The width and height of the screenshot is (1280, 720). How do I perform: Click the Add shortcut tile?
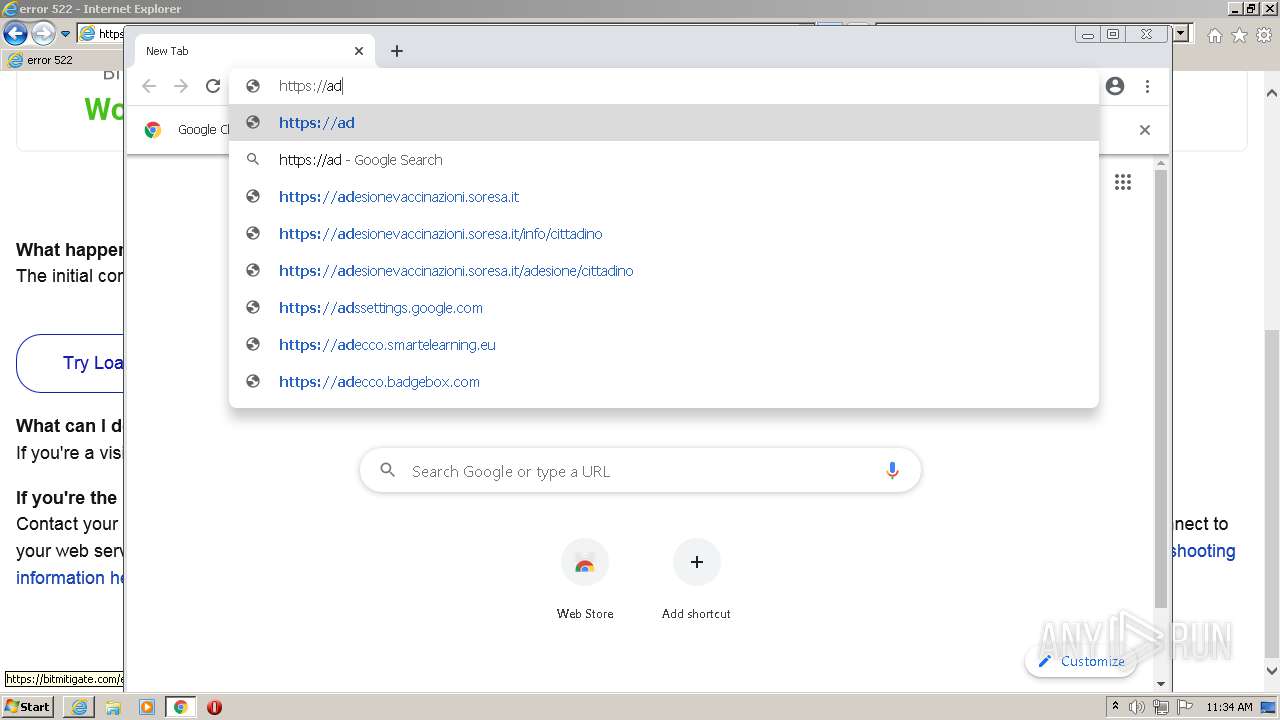click(696, 580)
